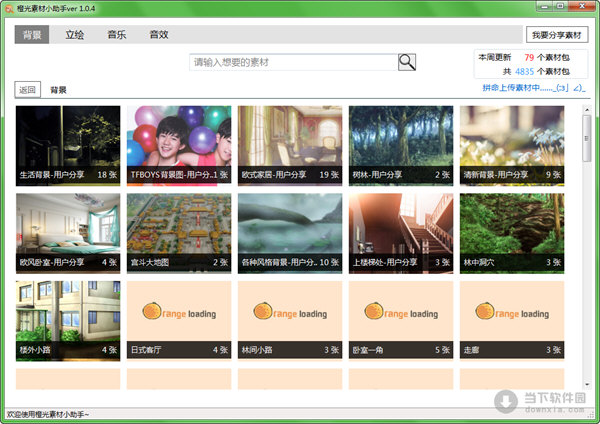Click the magnifier search icon

pyautogui.click(x=407, y=62)
